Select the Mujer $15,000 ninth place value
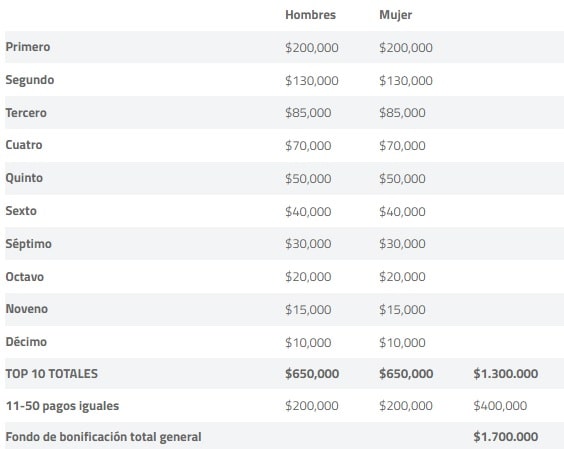564x449 pixels. pos(402,309)
